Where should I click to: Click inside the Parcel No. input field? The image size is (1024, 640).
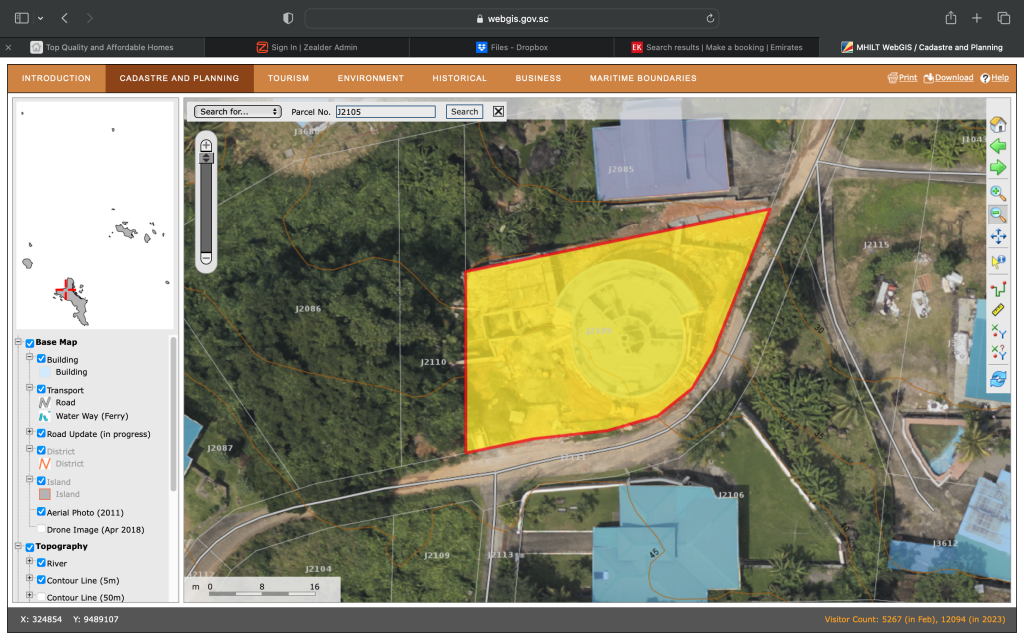pyautogui.click(x=385, y=112)
